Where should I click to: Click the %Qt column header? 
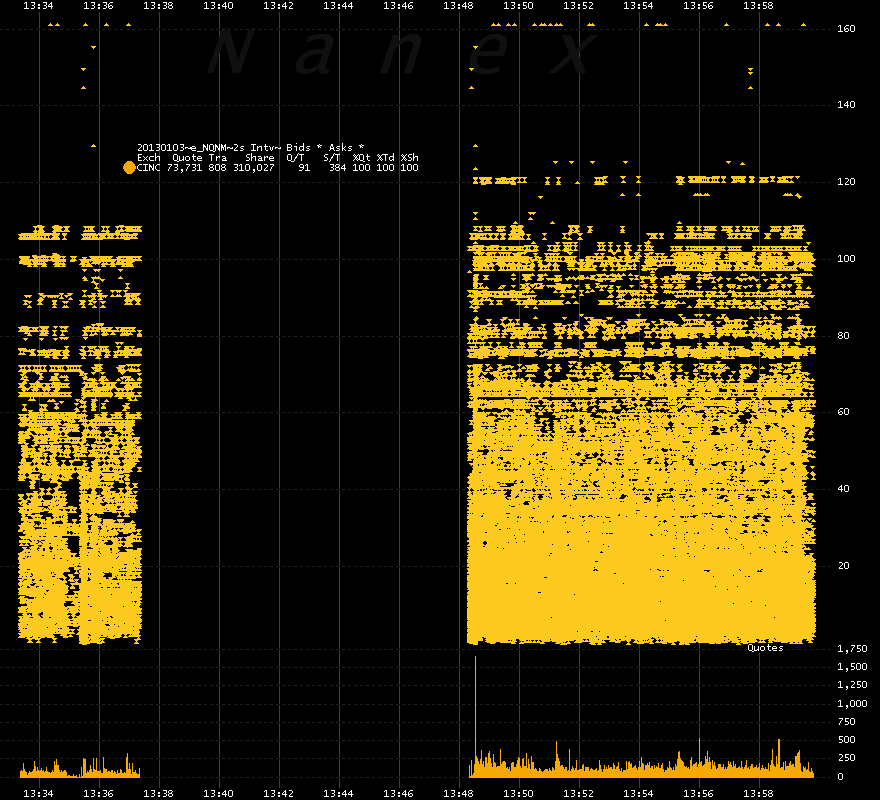[x=361, y=158]
